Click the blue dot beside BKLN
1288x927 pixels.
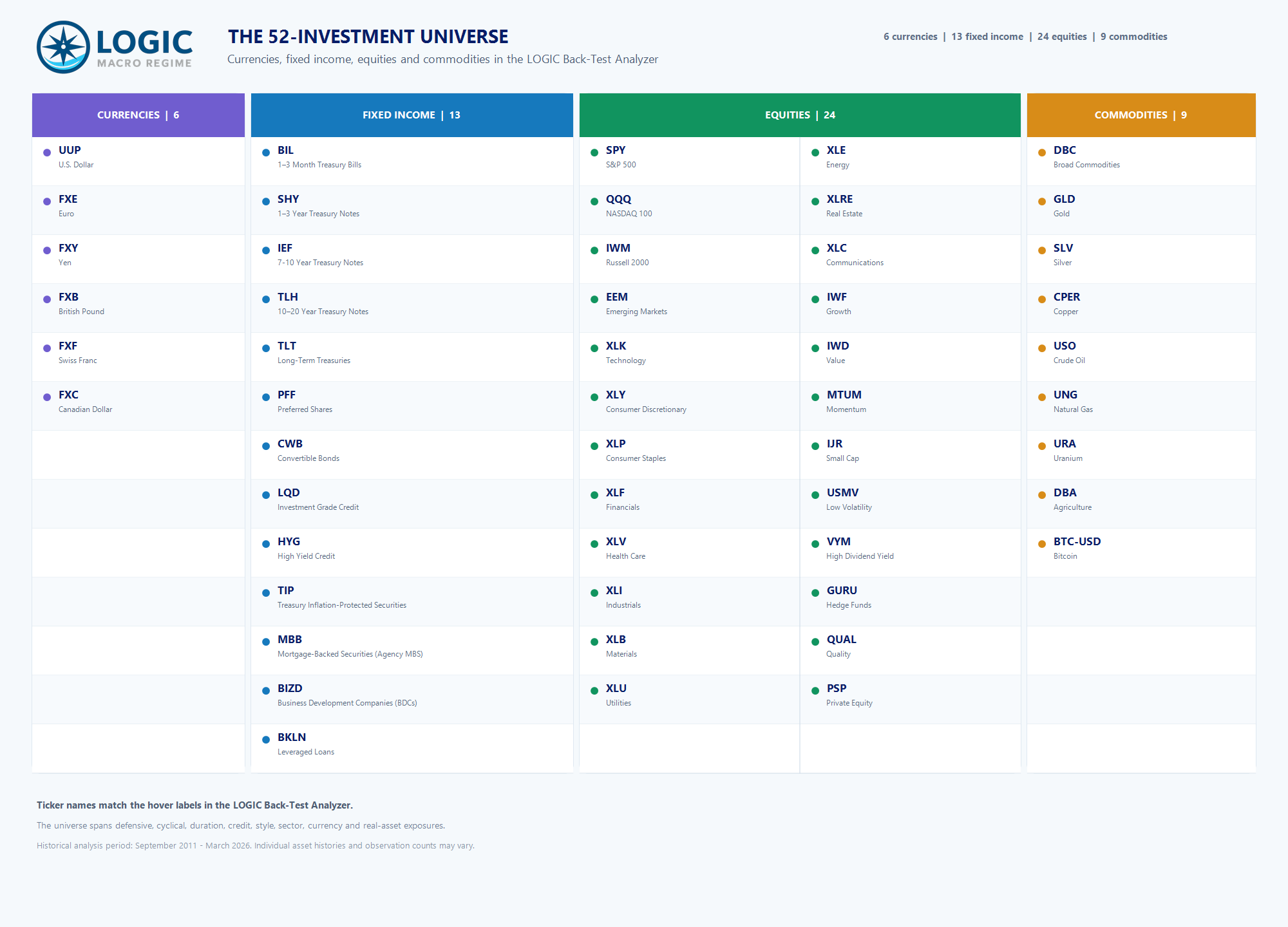(x=266, y=740)
